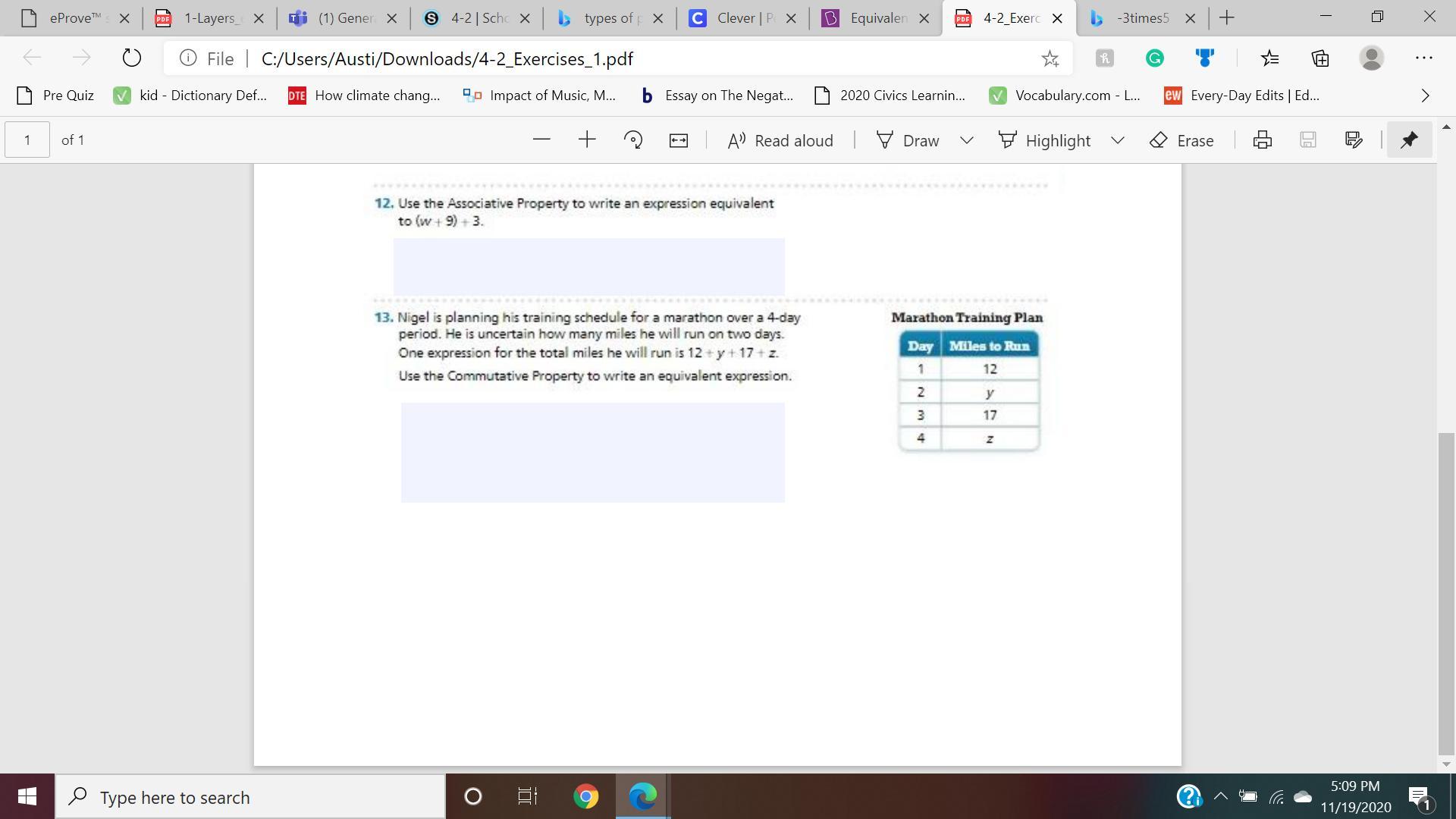Expand the Highlight color dropdown arrow
The image size is (1456, 819).
(x=1118, y=140)
